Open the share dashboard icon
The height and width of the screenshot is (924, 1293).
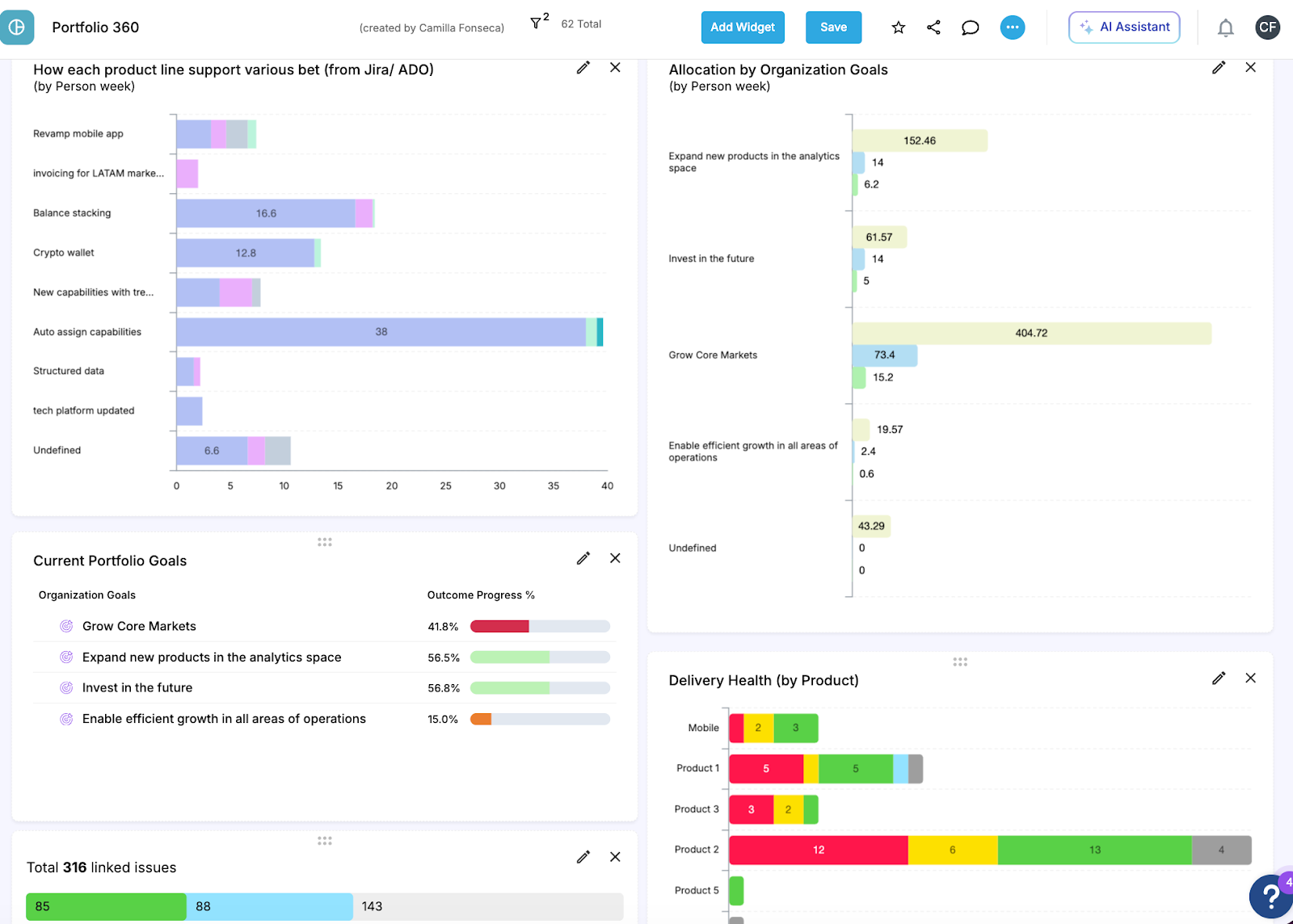(x=933, y=27)
